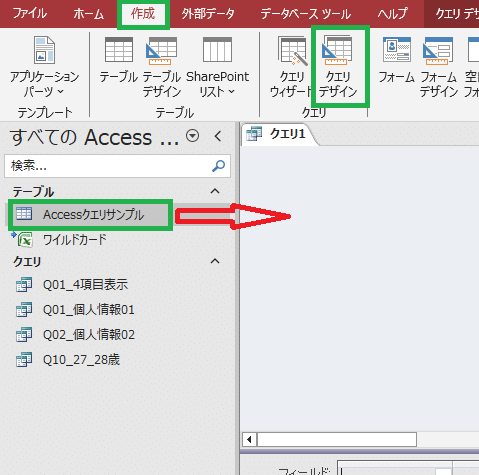Image resolution: width=479 pixels, height=475 pixels.
Task: Create a new フォーム
Action: [396, 60]
